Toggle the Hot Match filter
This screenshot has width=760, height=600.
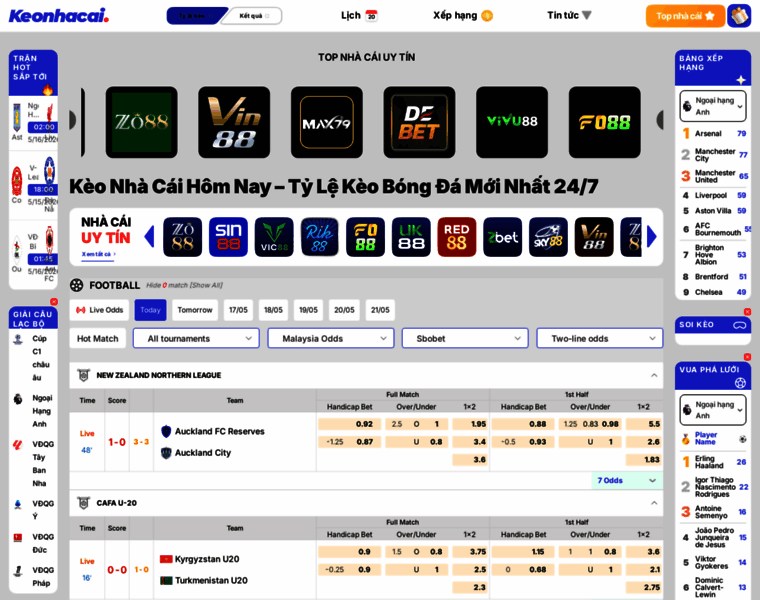pos(97,338)
